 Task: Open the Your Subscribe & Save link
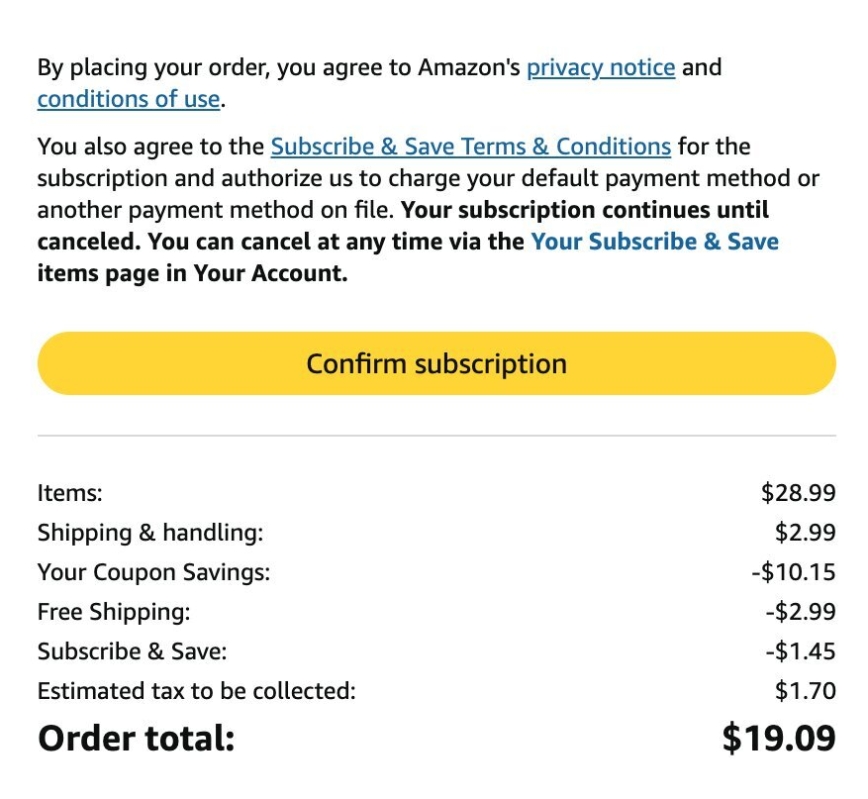click(x=655, y=242)
